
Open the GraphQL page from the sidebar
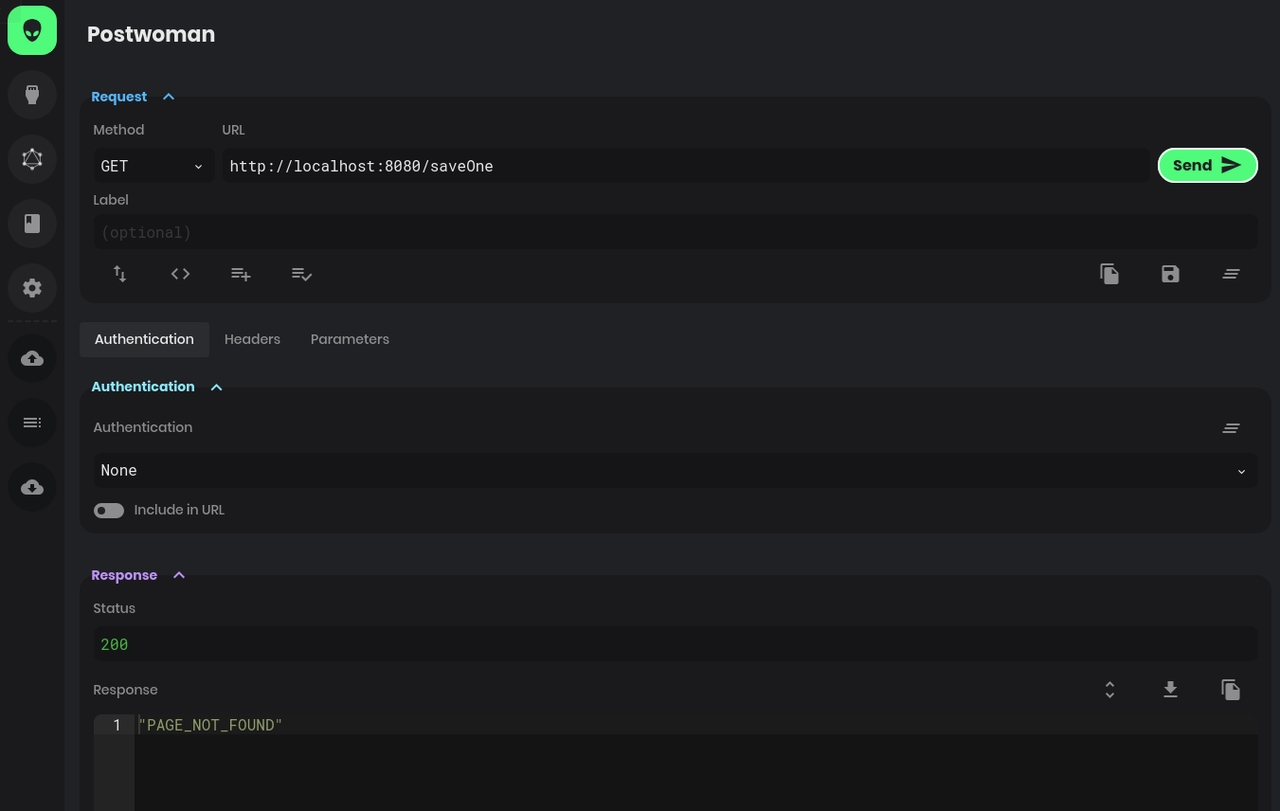pos(32,159)
